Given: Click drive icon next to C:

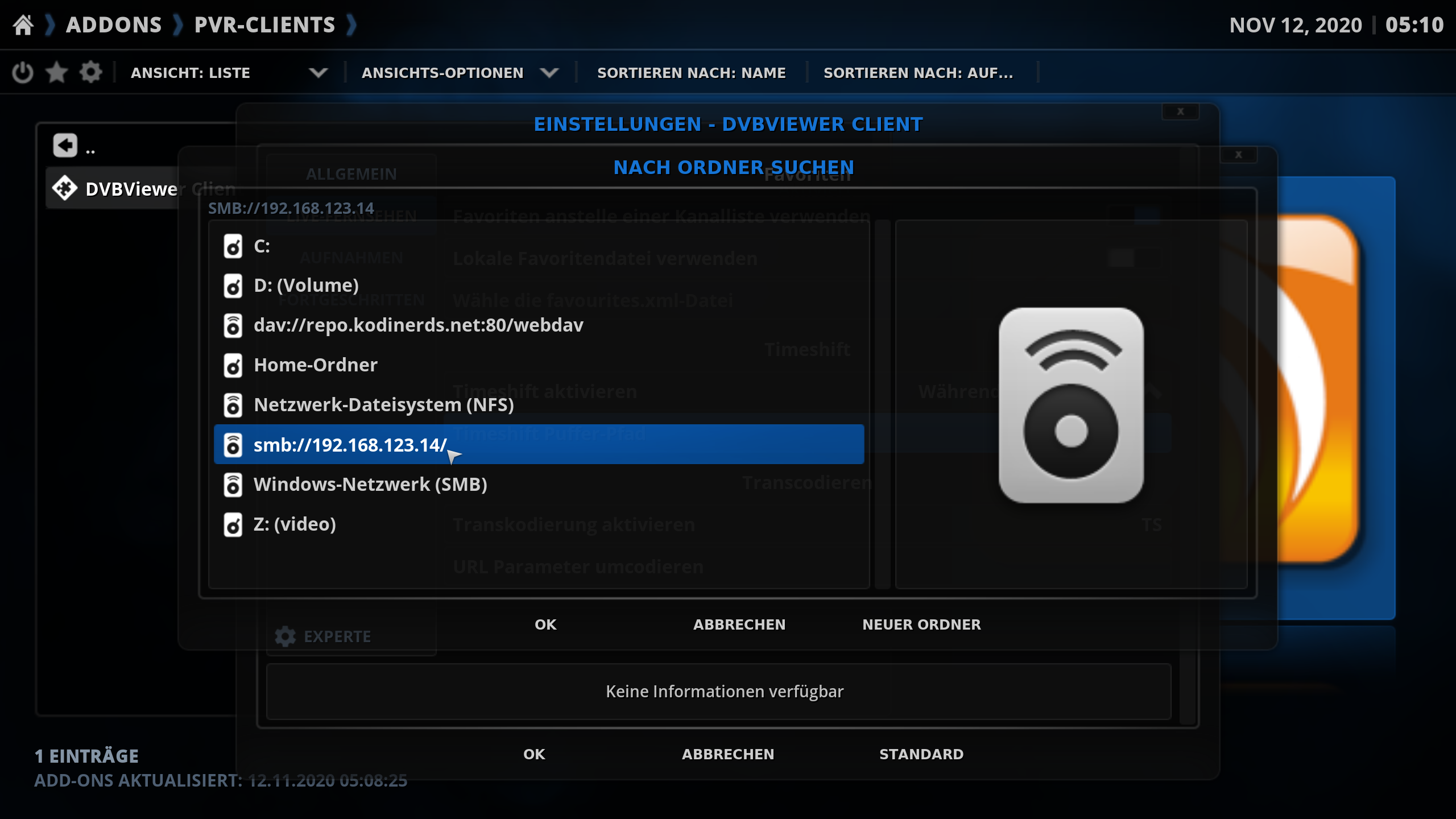Looking at the screenshot, I should tap(233, 246).
